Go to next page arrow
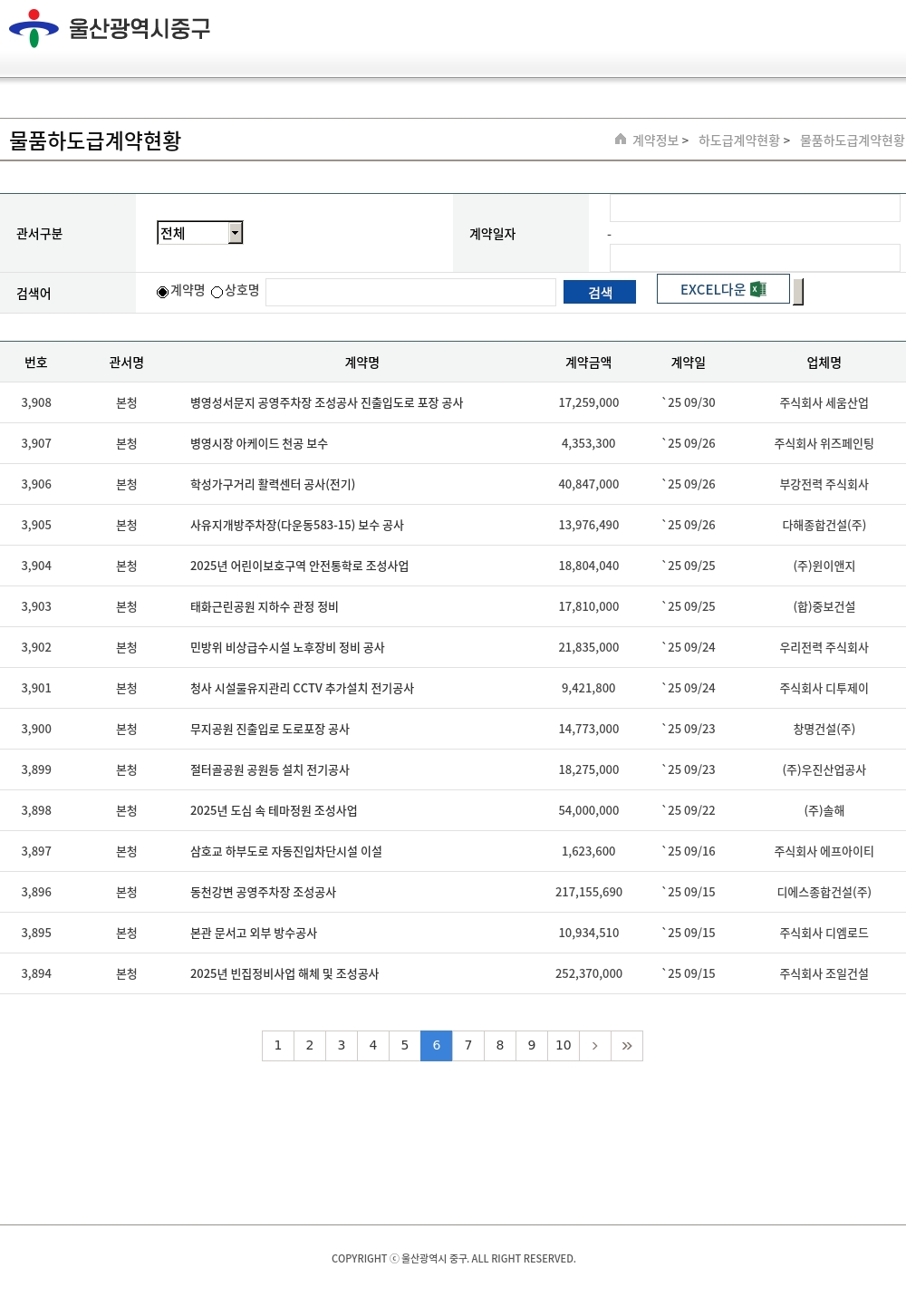 point(595,1046)
